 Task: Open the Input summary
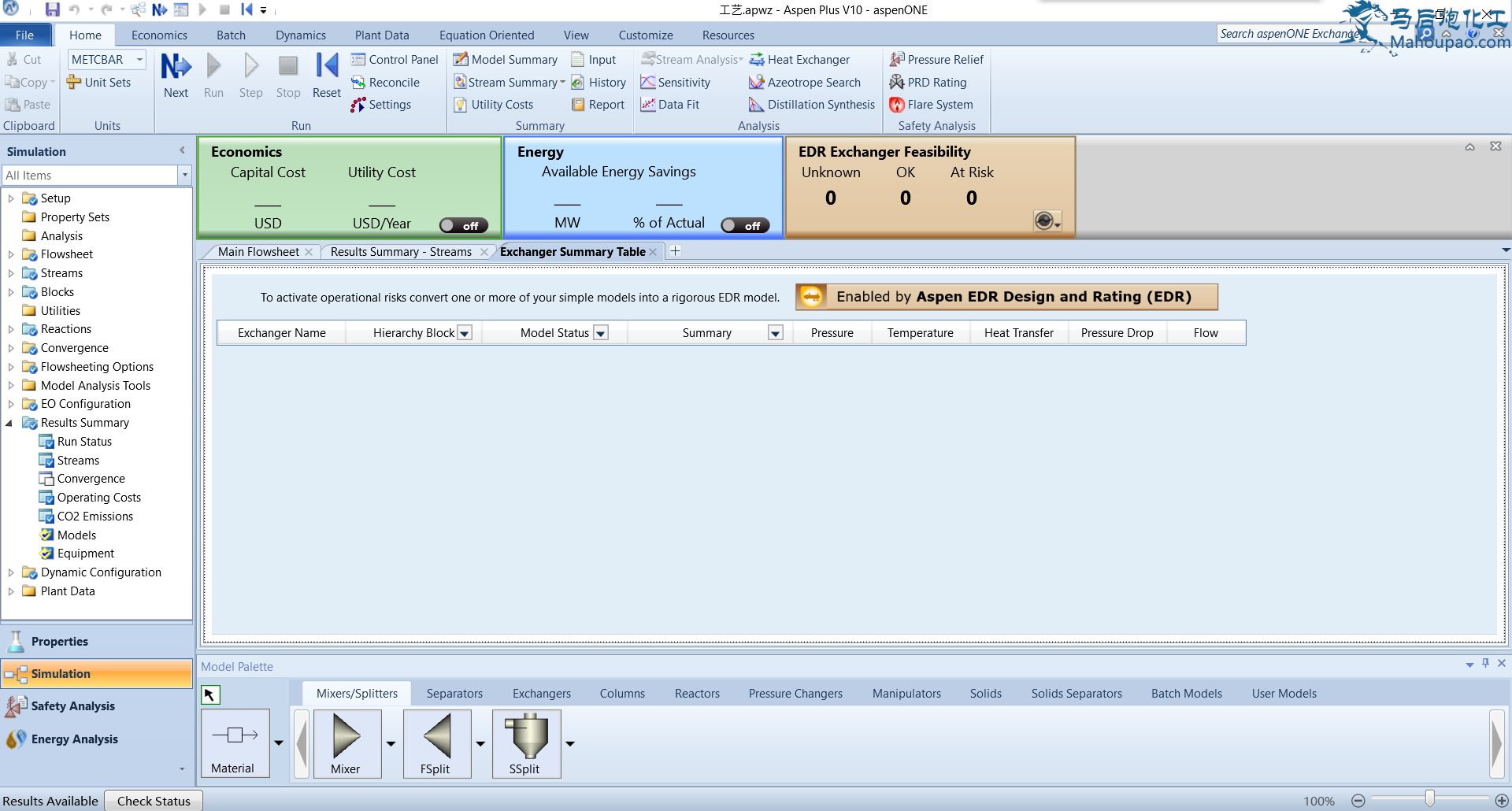click(x=594, y=60)
